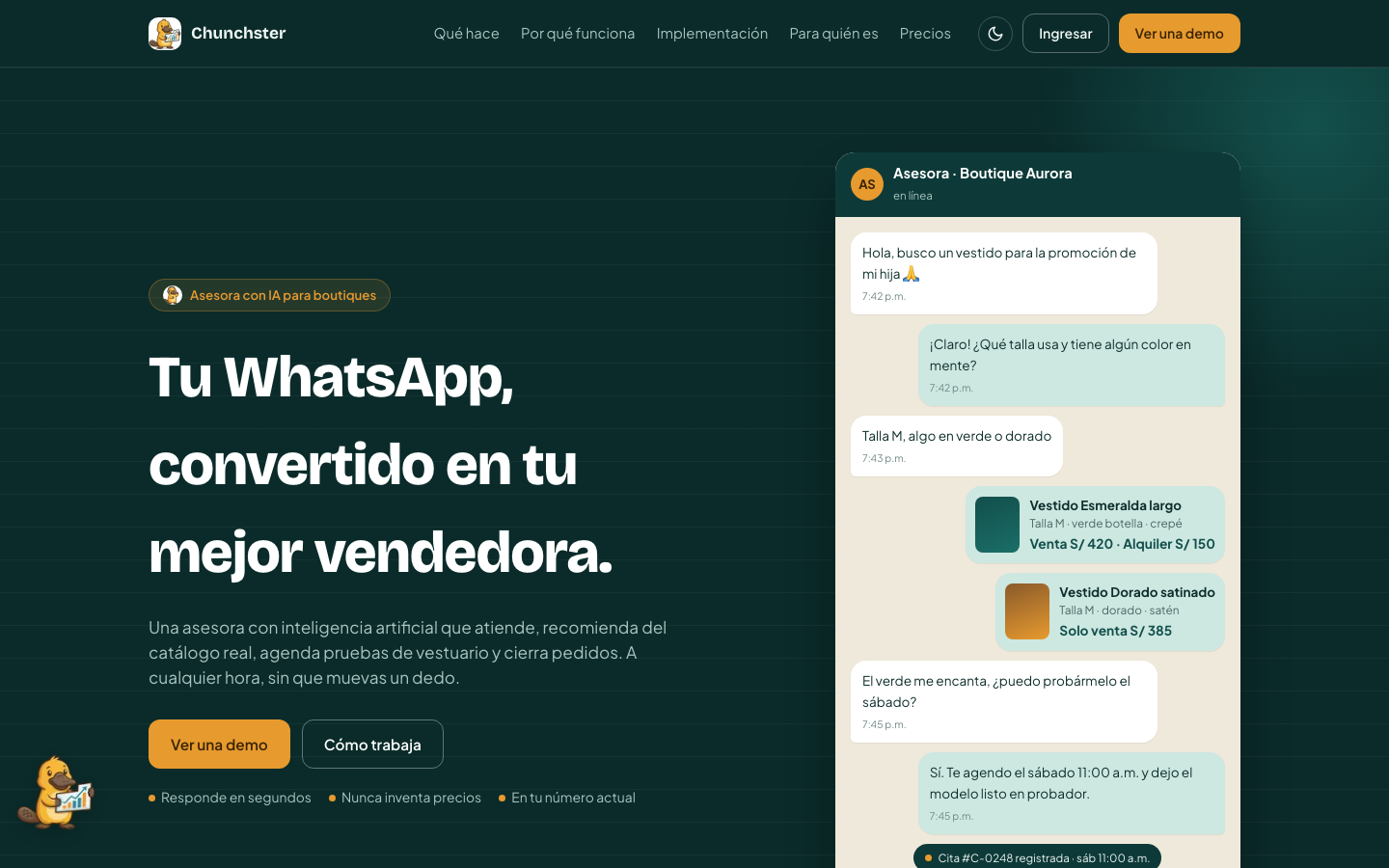
Task: Open the Implementación nav link
Action: [712, 34]
